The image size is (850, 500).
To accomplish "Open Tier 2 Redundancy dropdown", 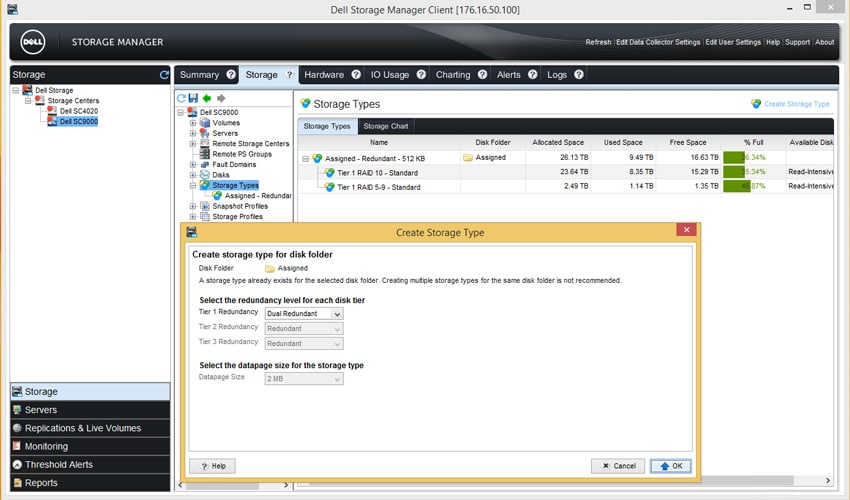I will pyautogui.click(x=304, y=329).
